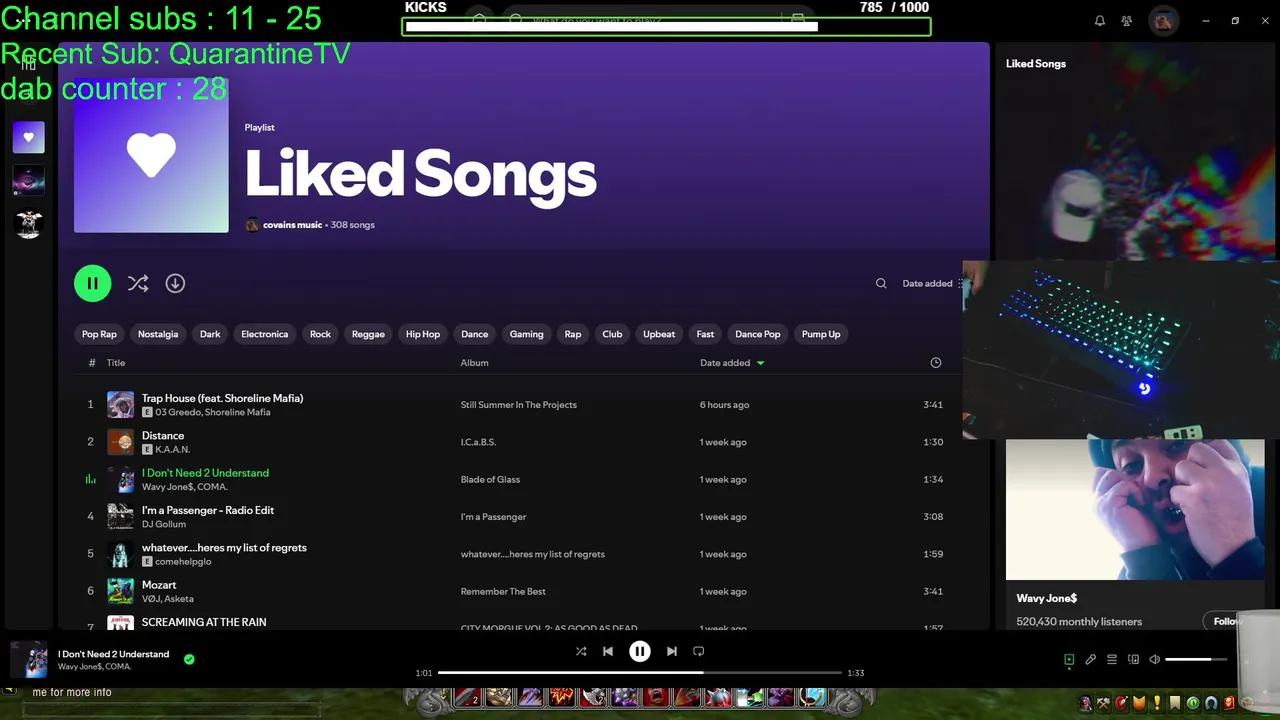Viewport: 1280px width, 720px height.
Task: Click the Date added column header arrow
Action: [x=760, y=363]
